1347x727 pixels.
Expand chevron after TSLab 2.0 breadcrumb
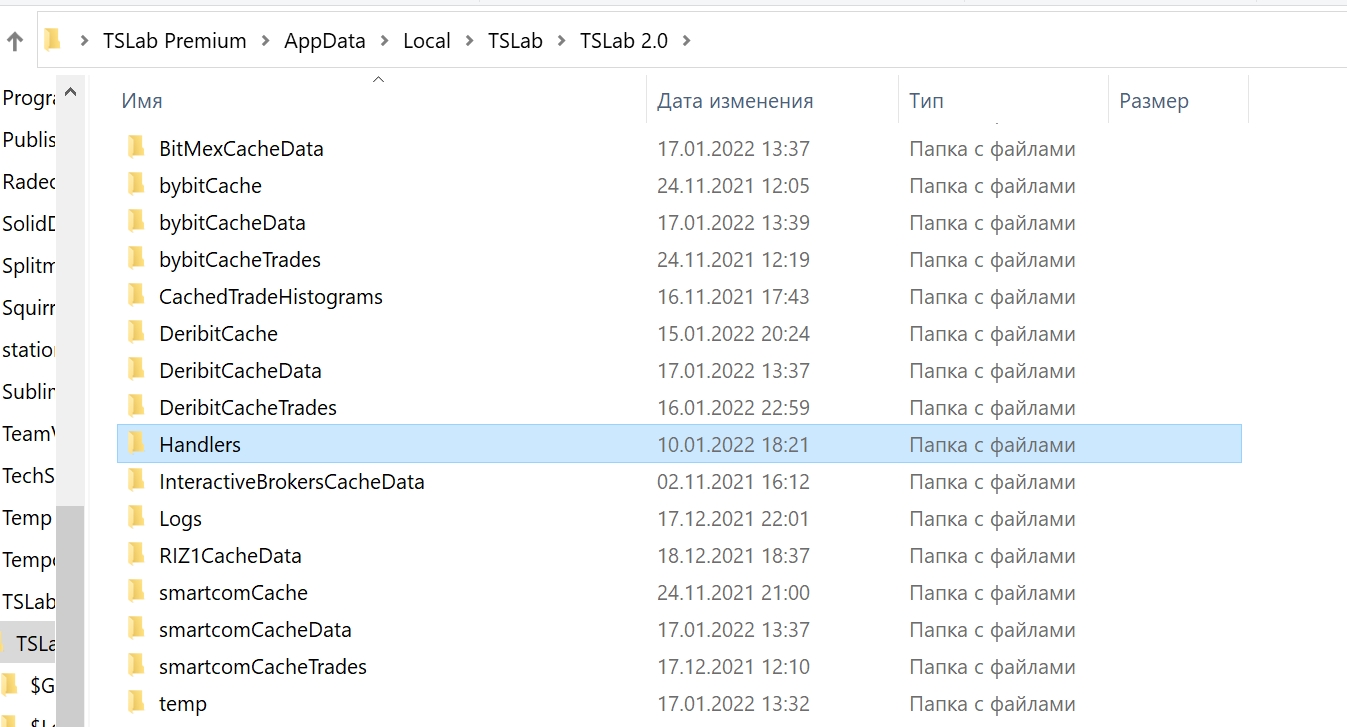pos(686,41)
